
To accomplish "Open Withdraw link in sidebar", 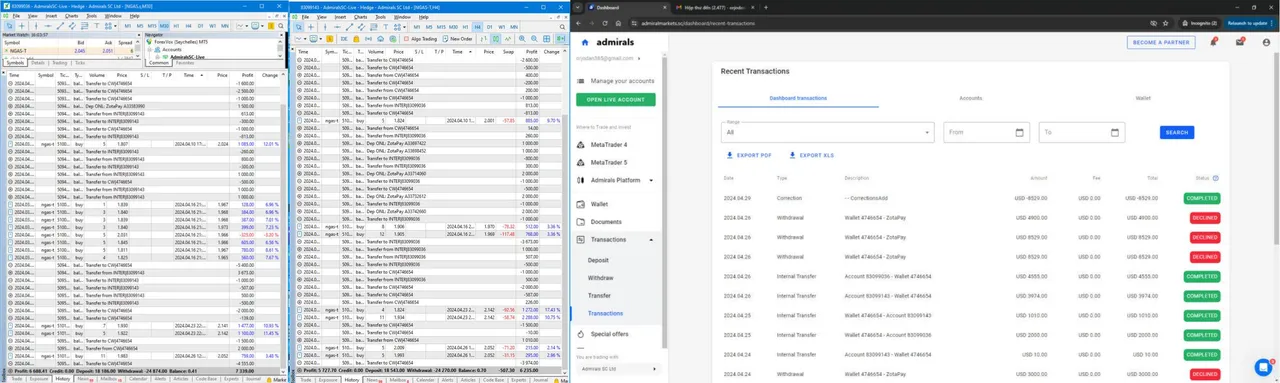I will 601,278.
